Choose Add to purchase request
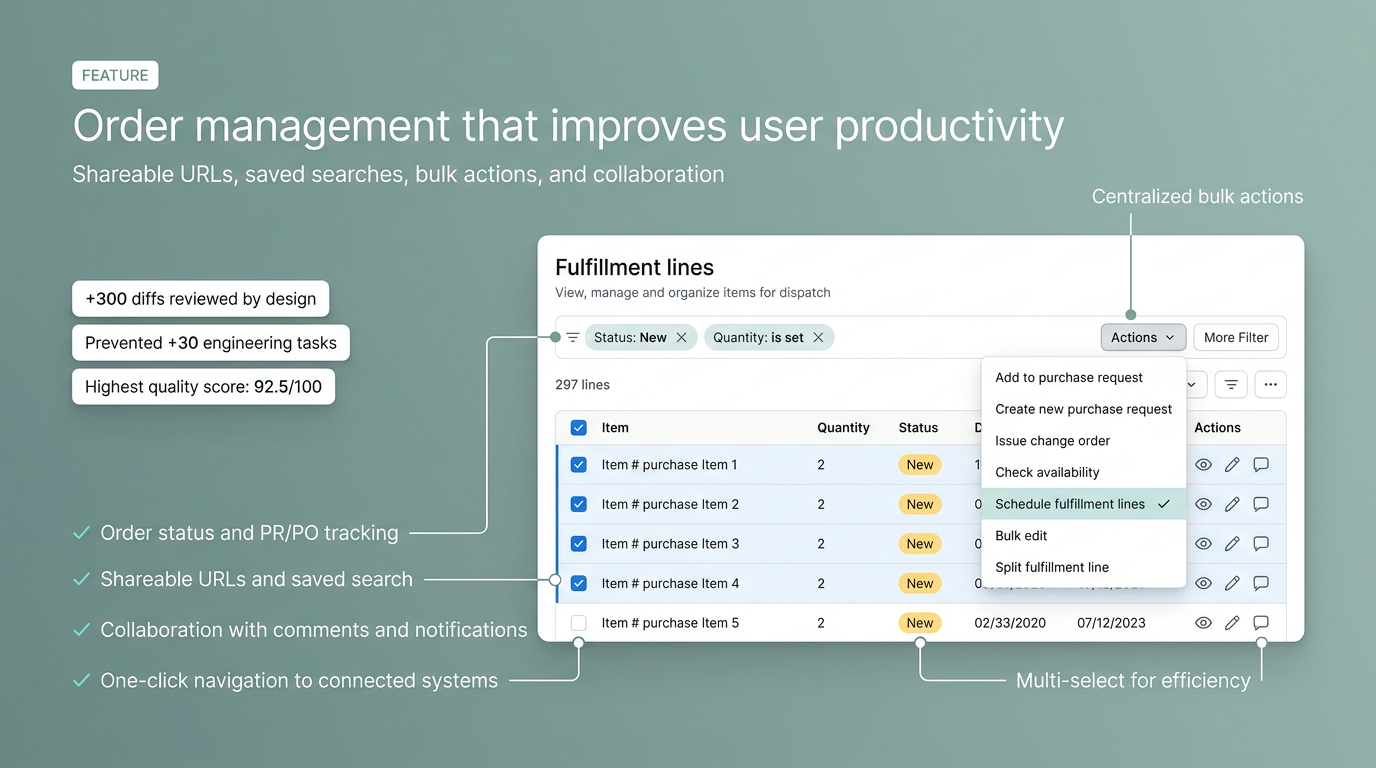The width and height of the screenshot is (1376, 768). click(x=1084, y=378)
